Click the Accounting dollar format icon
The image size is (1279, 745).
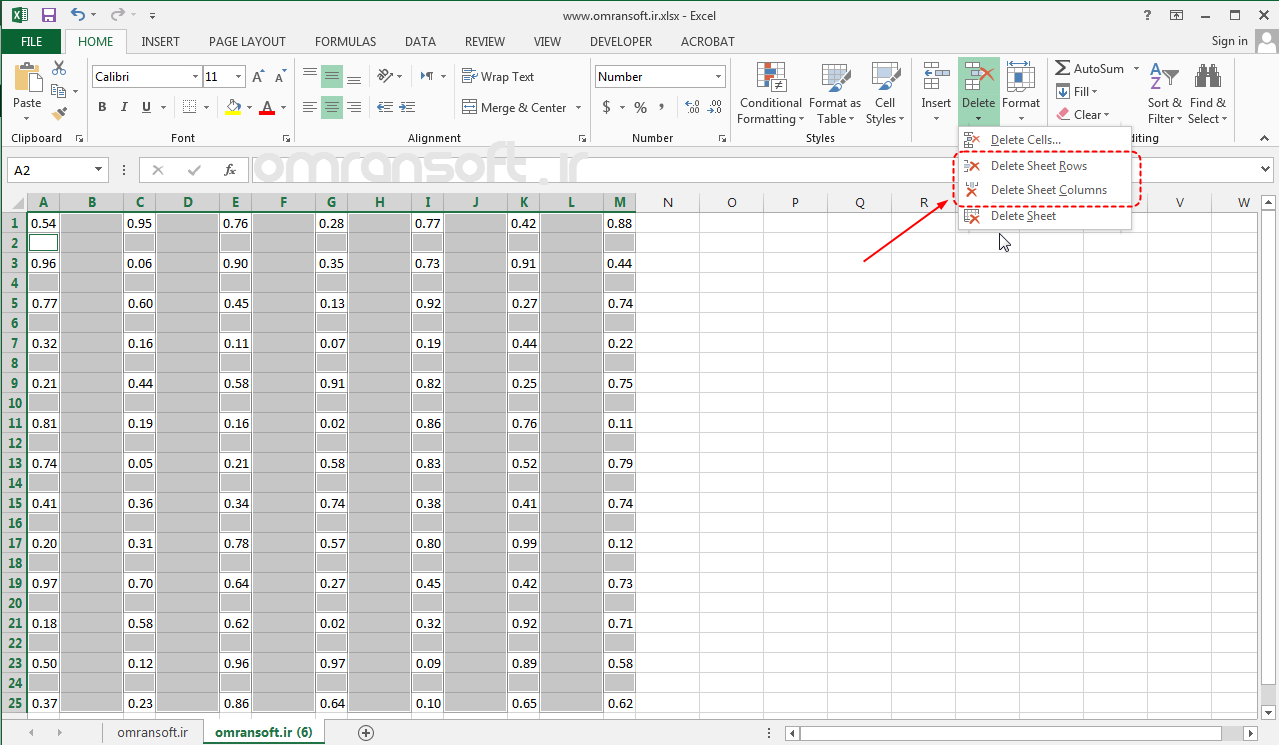point(606,107)
